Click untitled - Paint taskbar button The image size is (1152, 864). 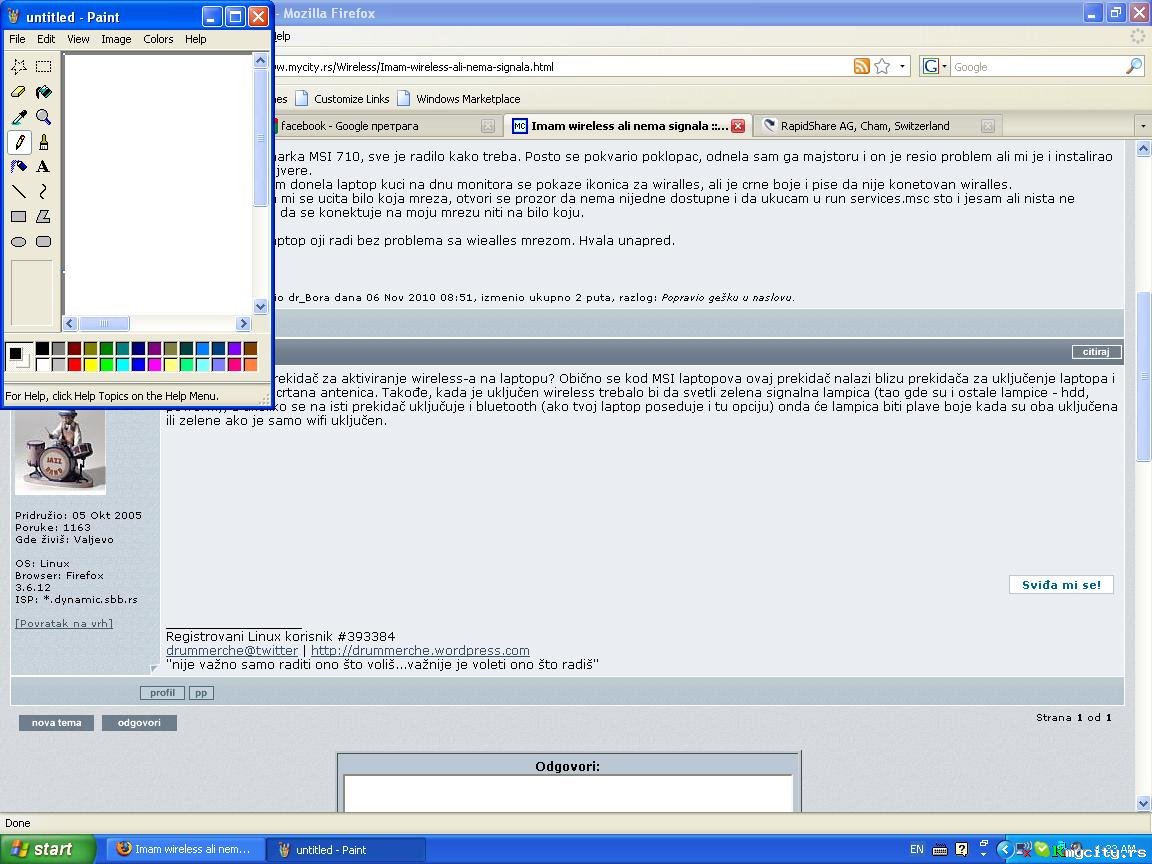pos(345,849)
